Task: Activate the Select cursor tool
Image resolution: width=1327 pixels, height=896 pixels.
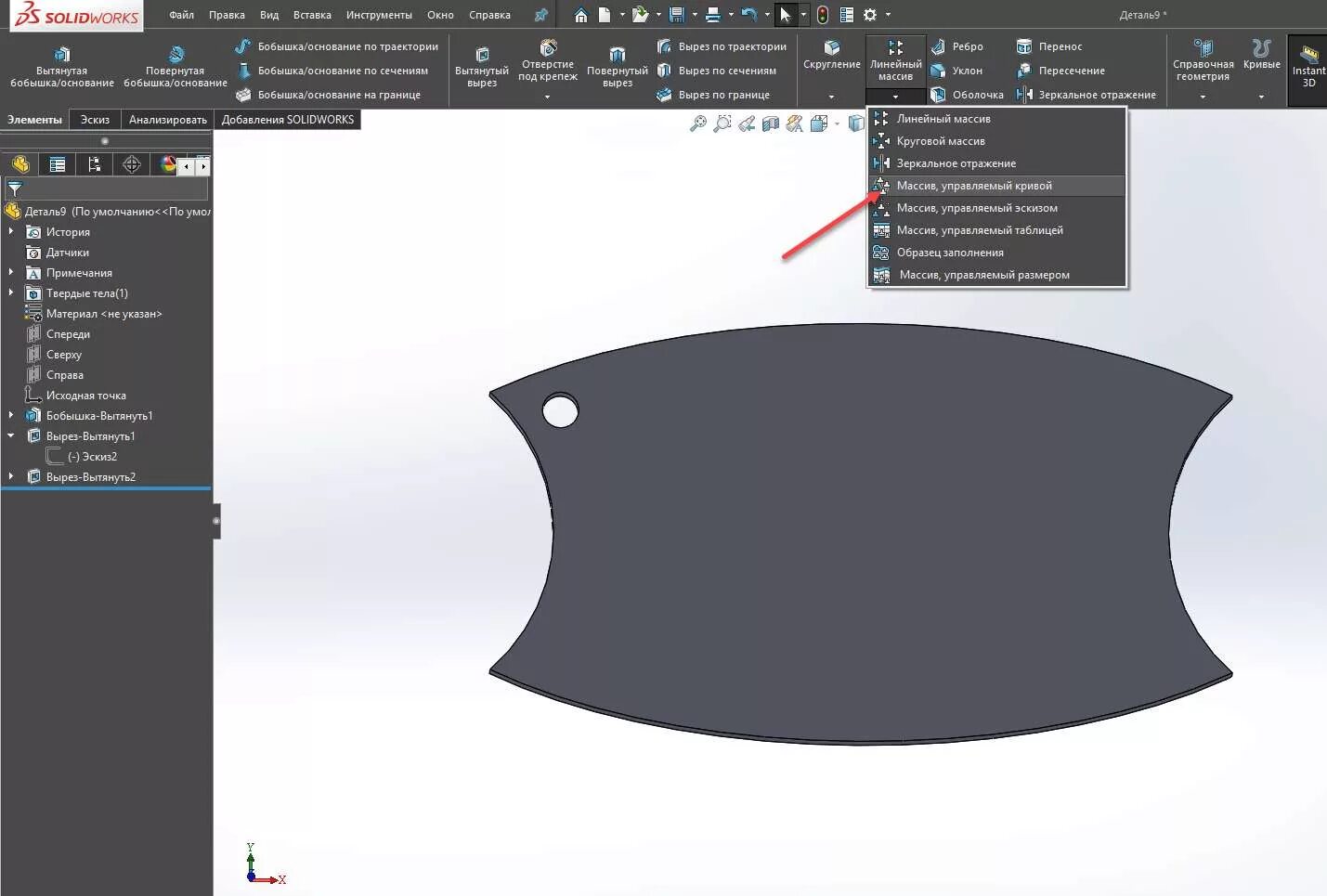Action: [x=786, y=15]
